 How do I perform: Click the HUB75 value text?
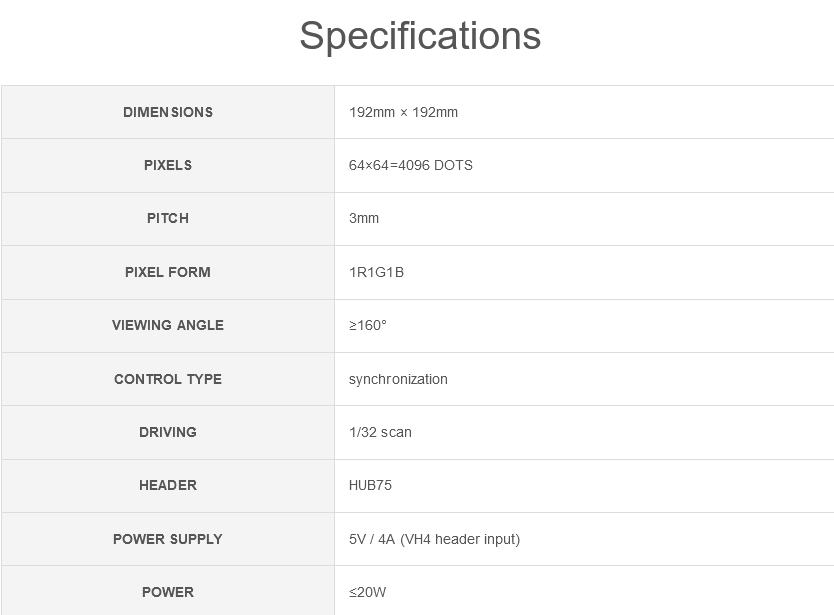370,486
